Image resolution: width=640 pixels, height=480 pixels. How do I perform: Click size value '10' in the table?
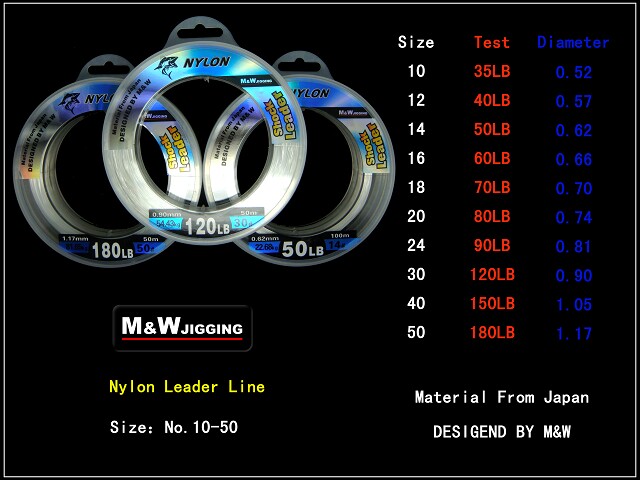point(416,71)
